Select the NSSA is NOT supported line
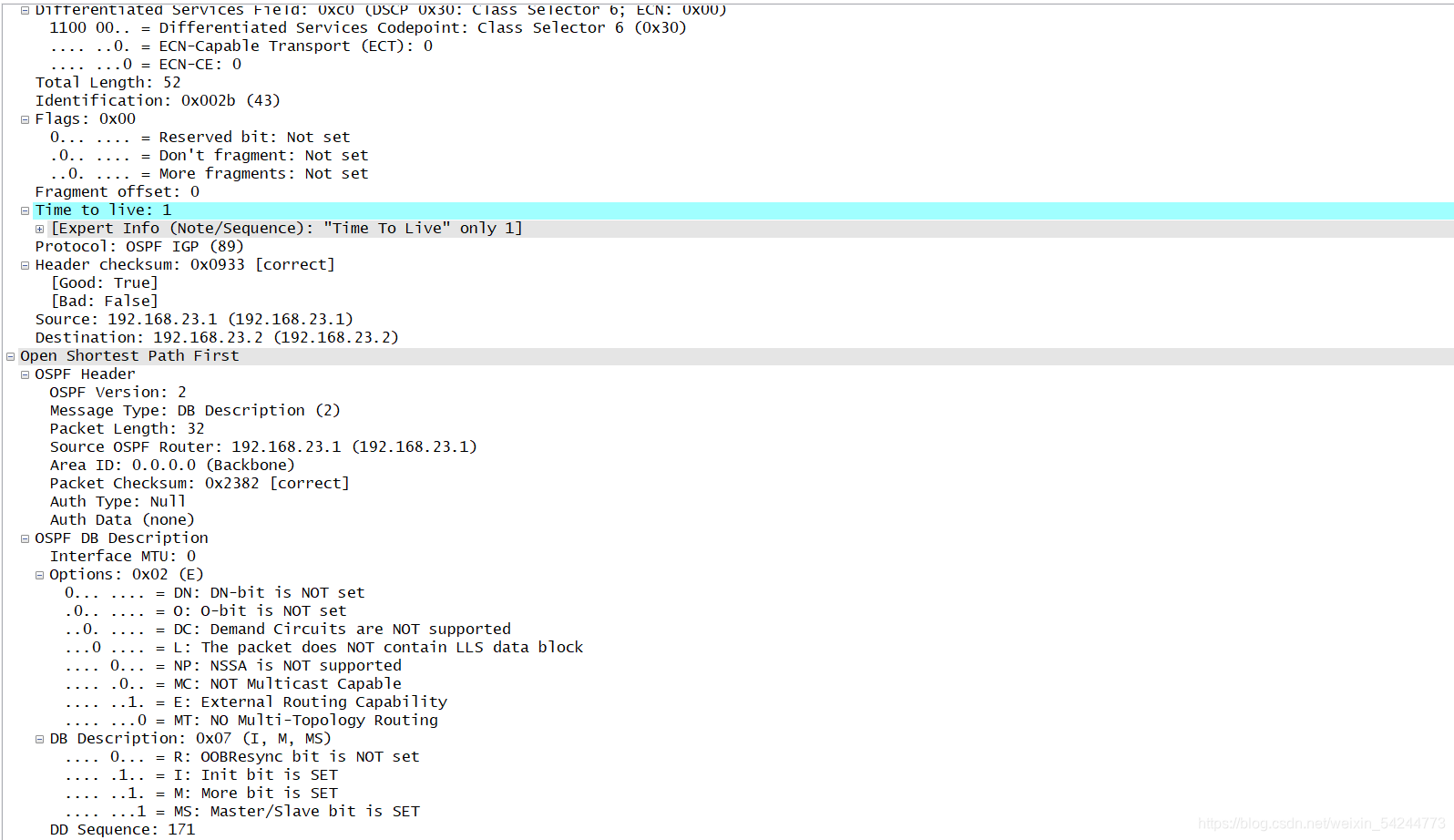Screen dimensions: 1454x840 (x=233, y=666)
